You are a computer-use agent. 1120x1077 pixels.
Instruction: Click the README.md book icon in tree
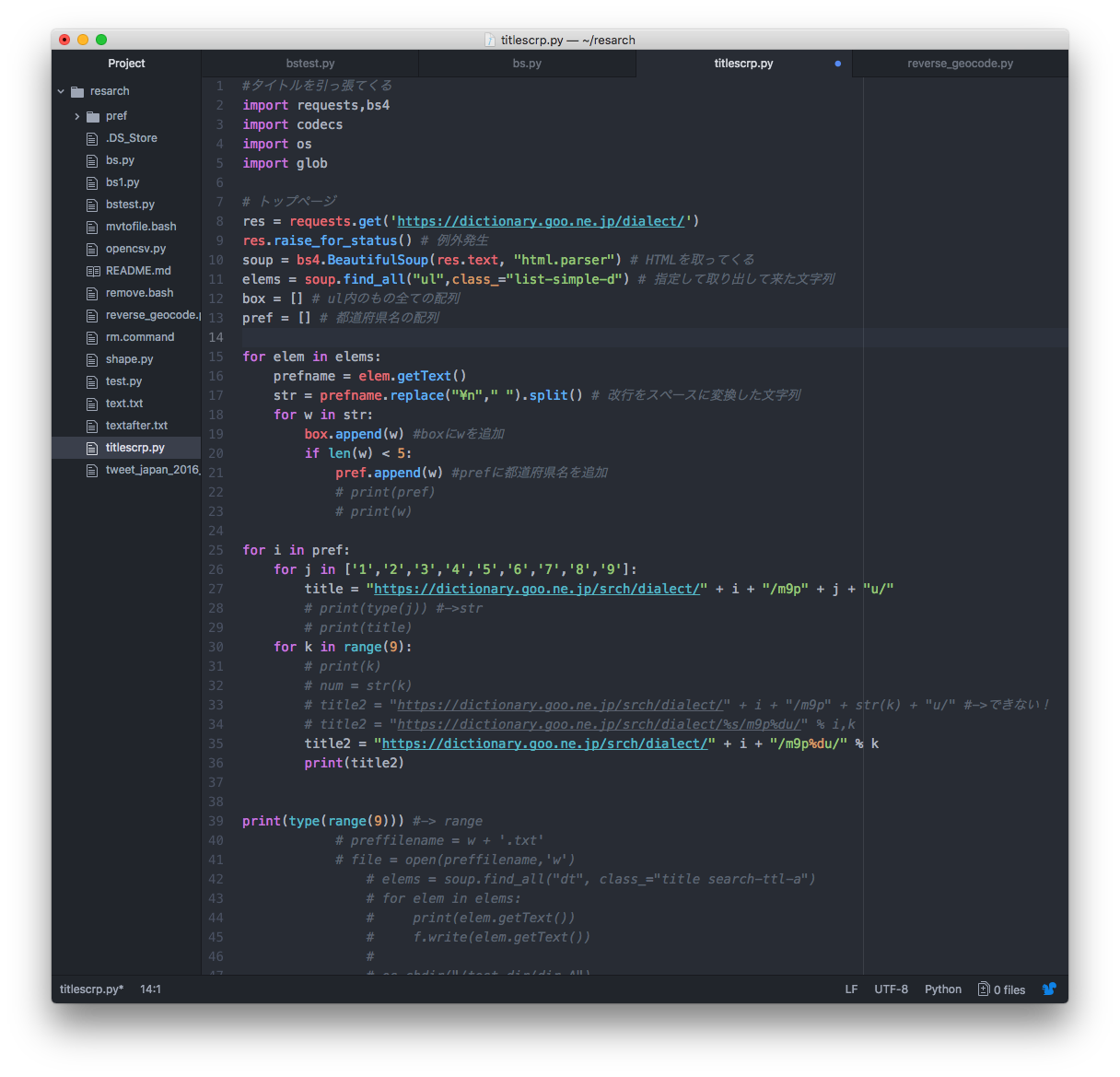[92, 271]
